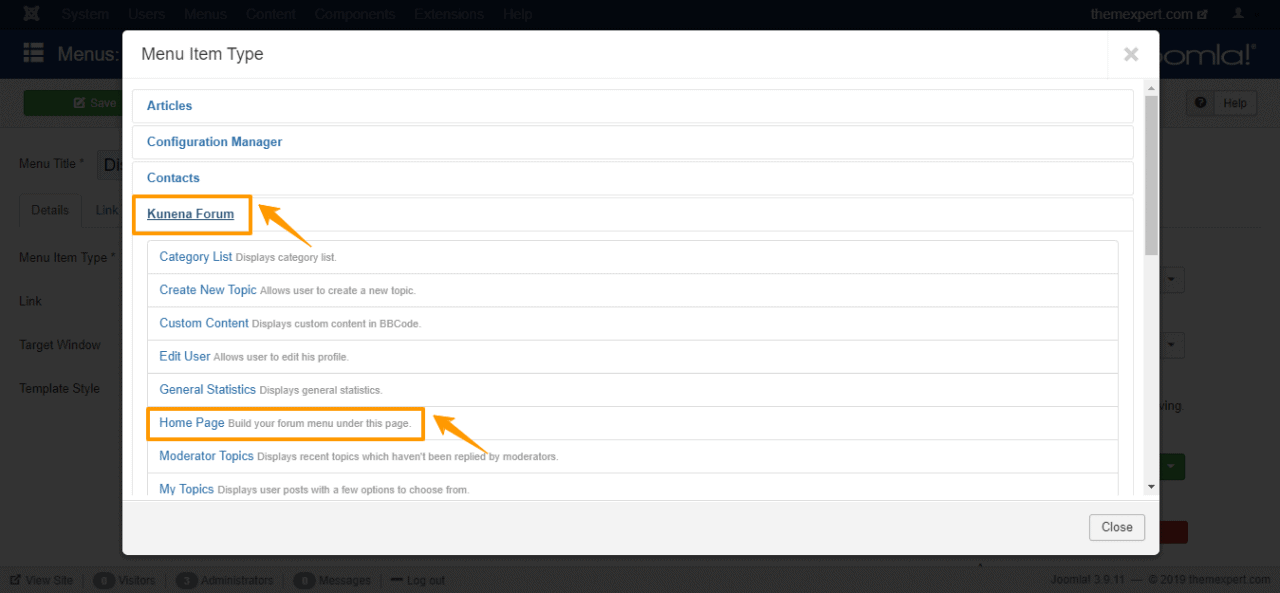Expand the Contacts menu item group
The height and width of the screenshot is (593, 1280).
pyautogui.click(x=173, y=178)
